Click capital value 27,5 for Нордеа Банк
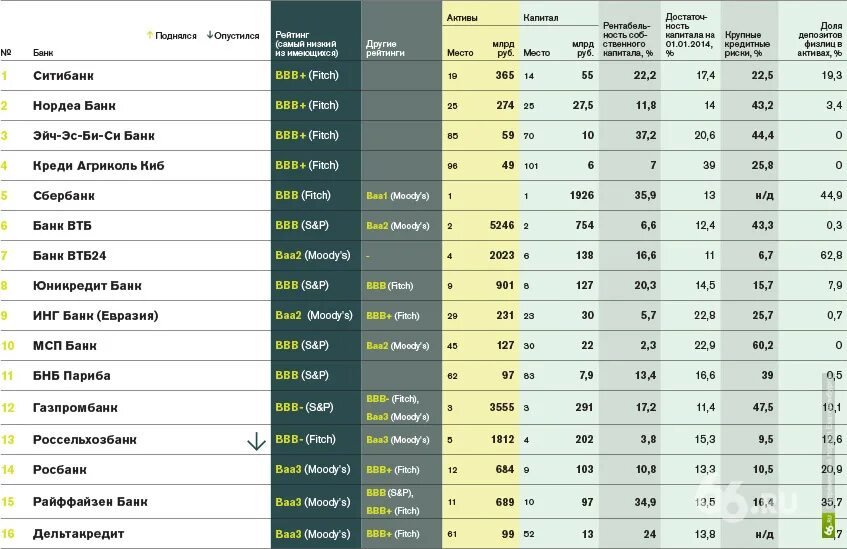Screen dimensions: 847x549 pos(583,105)
